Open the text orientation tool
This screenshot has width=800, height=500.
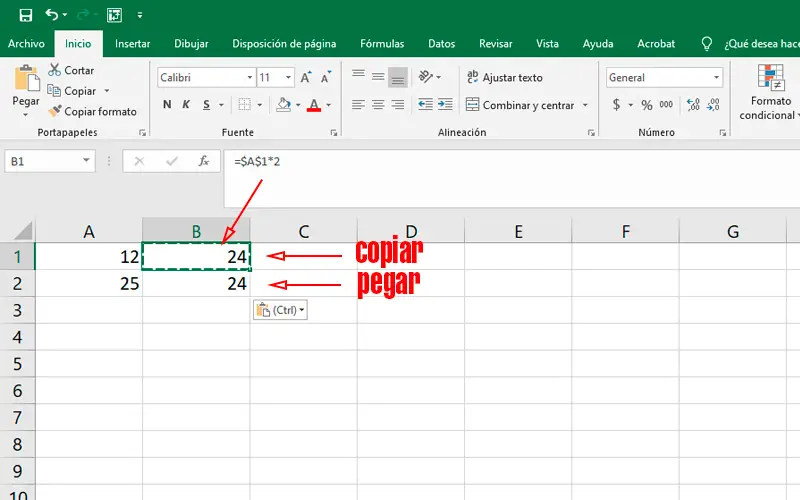tap(426, 77)
